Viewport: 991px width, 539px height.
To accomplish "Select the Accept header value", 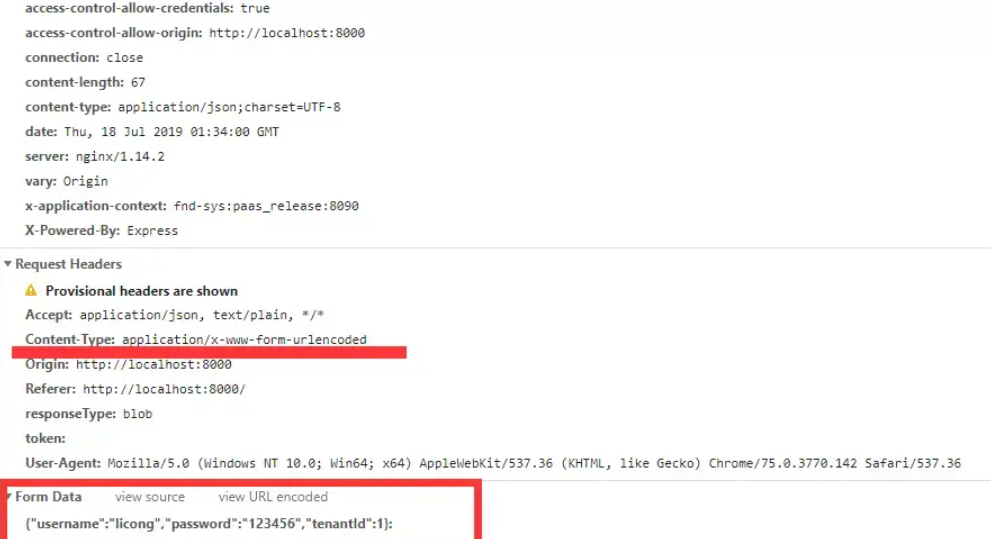I will point(202,315).
